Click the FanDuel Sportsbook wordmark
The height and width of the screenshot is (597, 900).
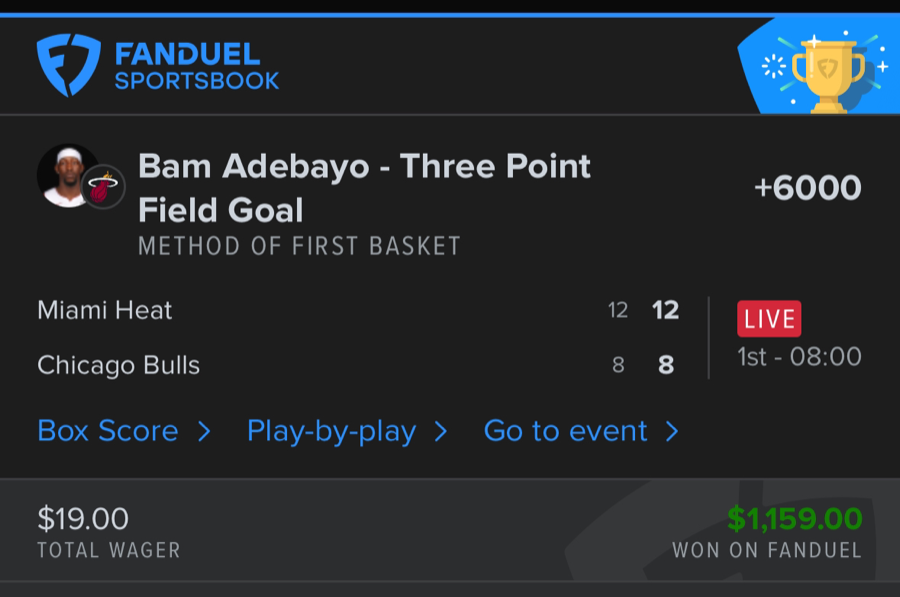pyautogui.click(x=196, y=66)
